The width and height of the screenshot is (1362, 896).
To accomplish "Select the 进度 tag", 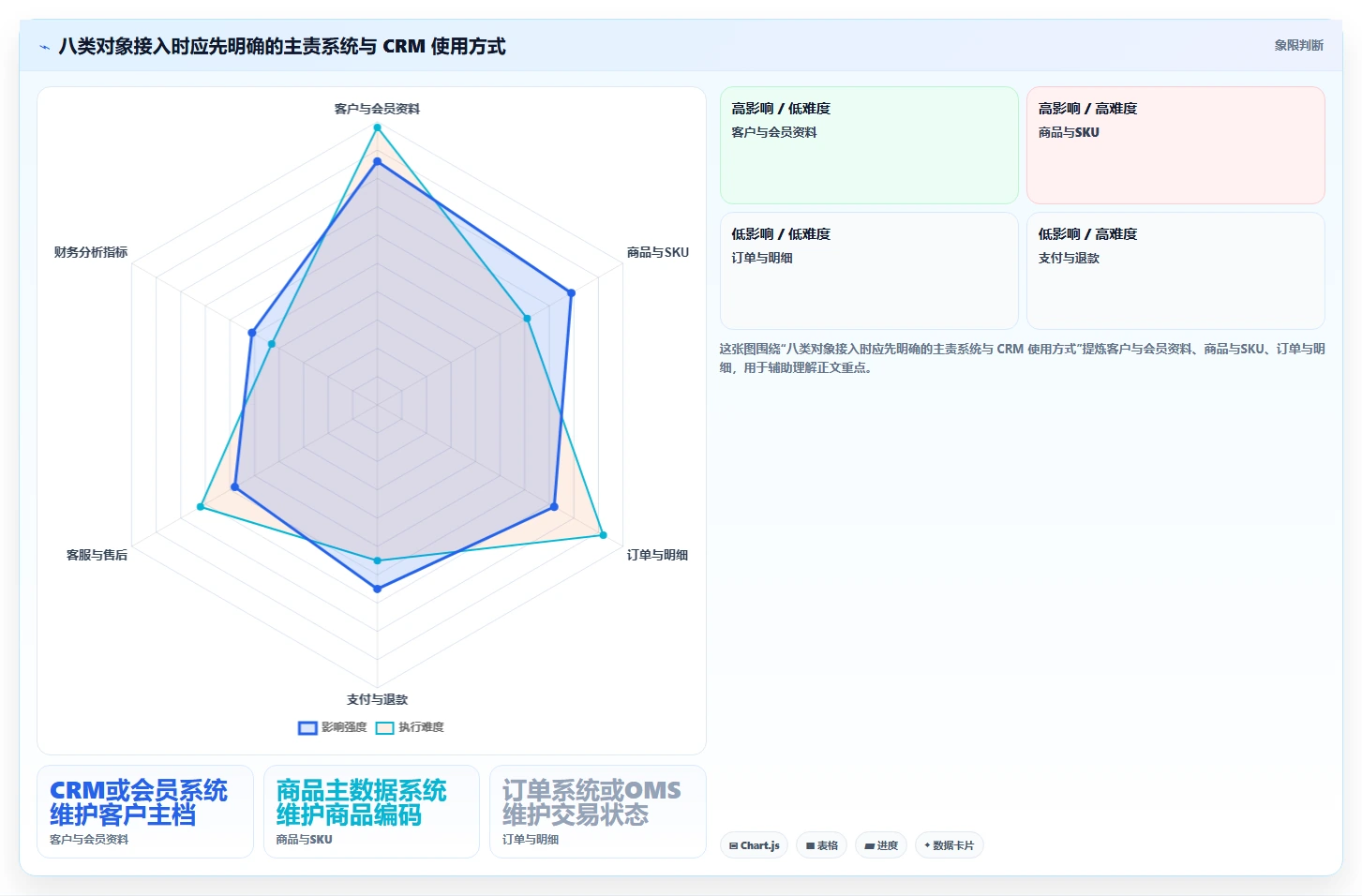I will 881,845.
